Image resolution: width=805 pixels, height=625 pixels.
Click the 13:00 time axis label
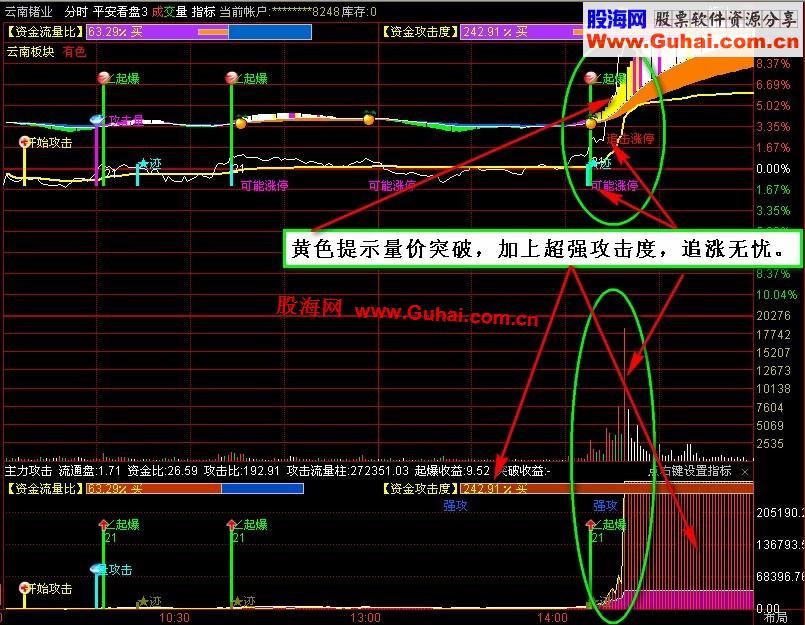(x=365, y=617)
